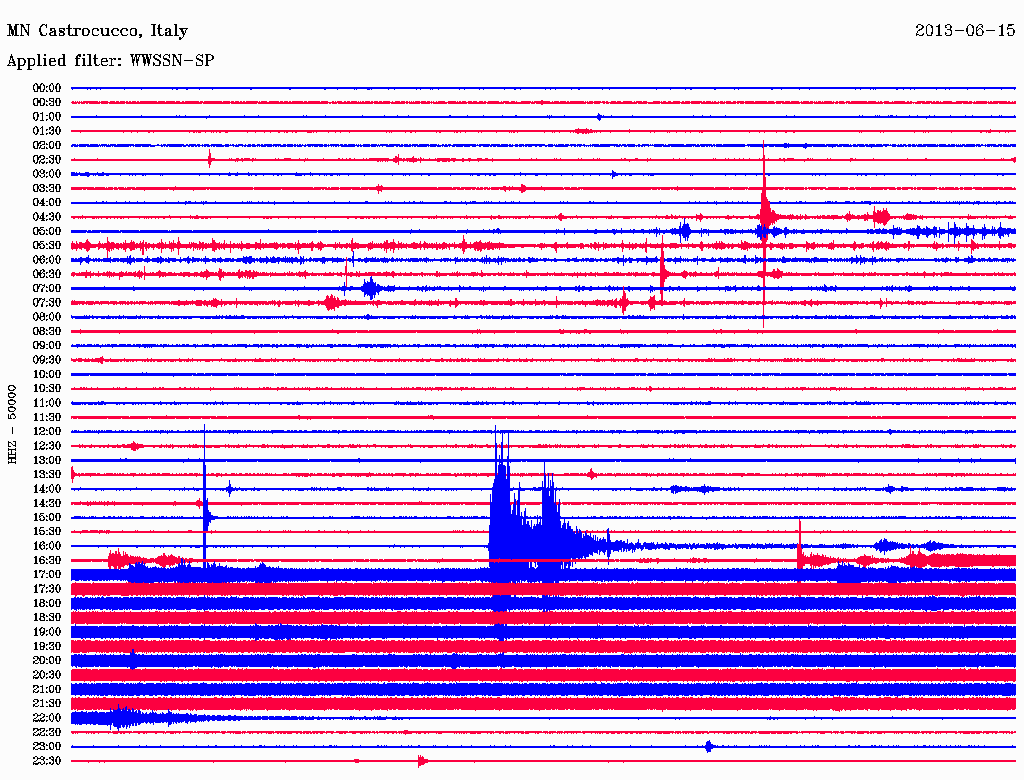Click the date 2013-06-15 in the header
This screenshot has width=1024, height=780.
pos(965,31)
